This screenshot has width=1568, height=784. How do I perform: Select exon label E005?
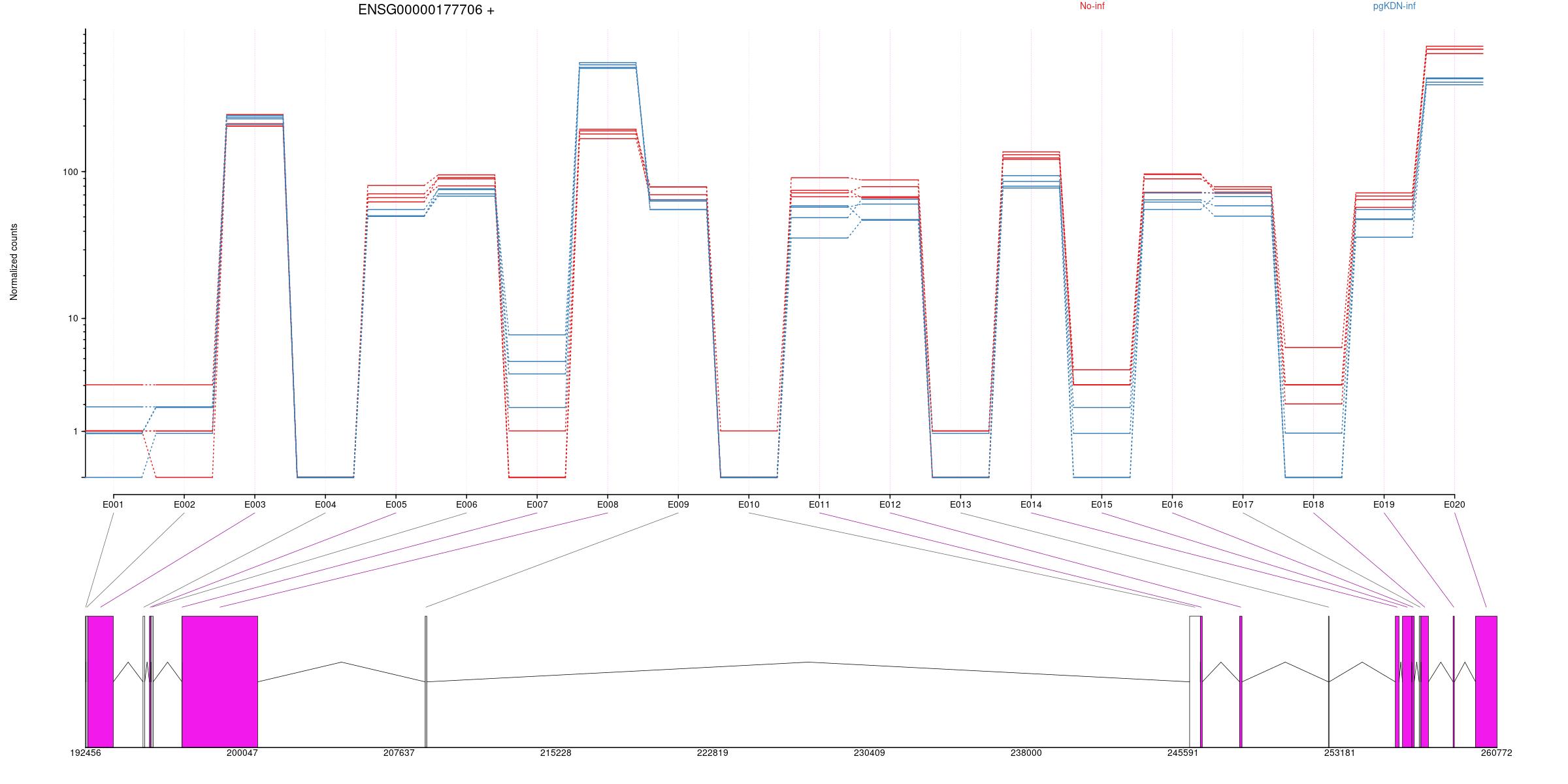click(x=396, y=504)
